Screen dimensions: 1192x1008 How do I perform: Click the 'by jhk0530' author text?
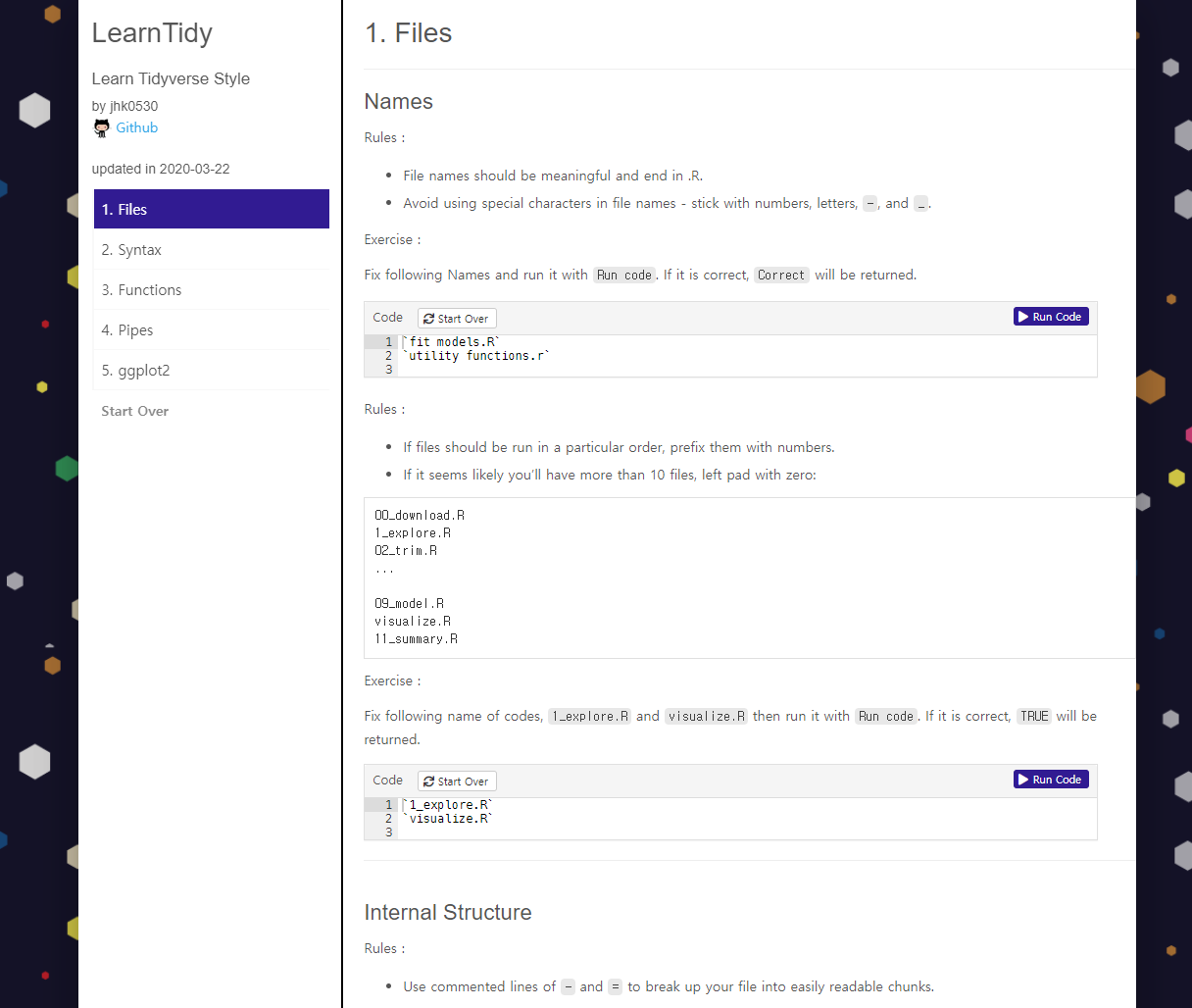pos(124,106)
